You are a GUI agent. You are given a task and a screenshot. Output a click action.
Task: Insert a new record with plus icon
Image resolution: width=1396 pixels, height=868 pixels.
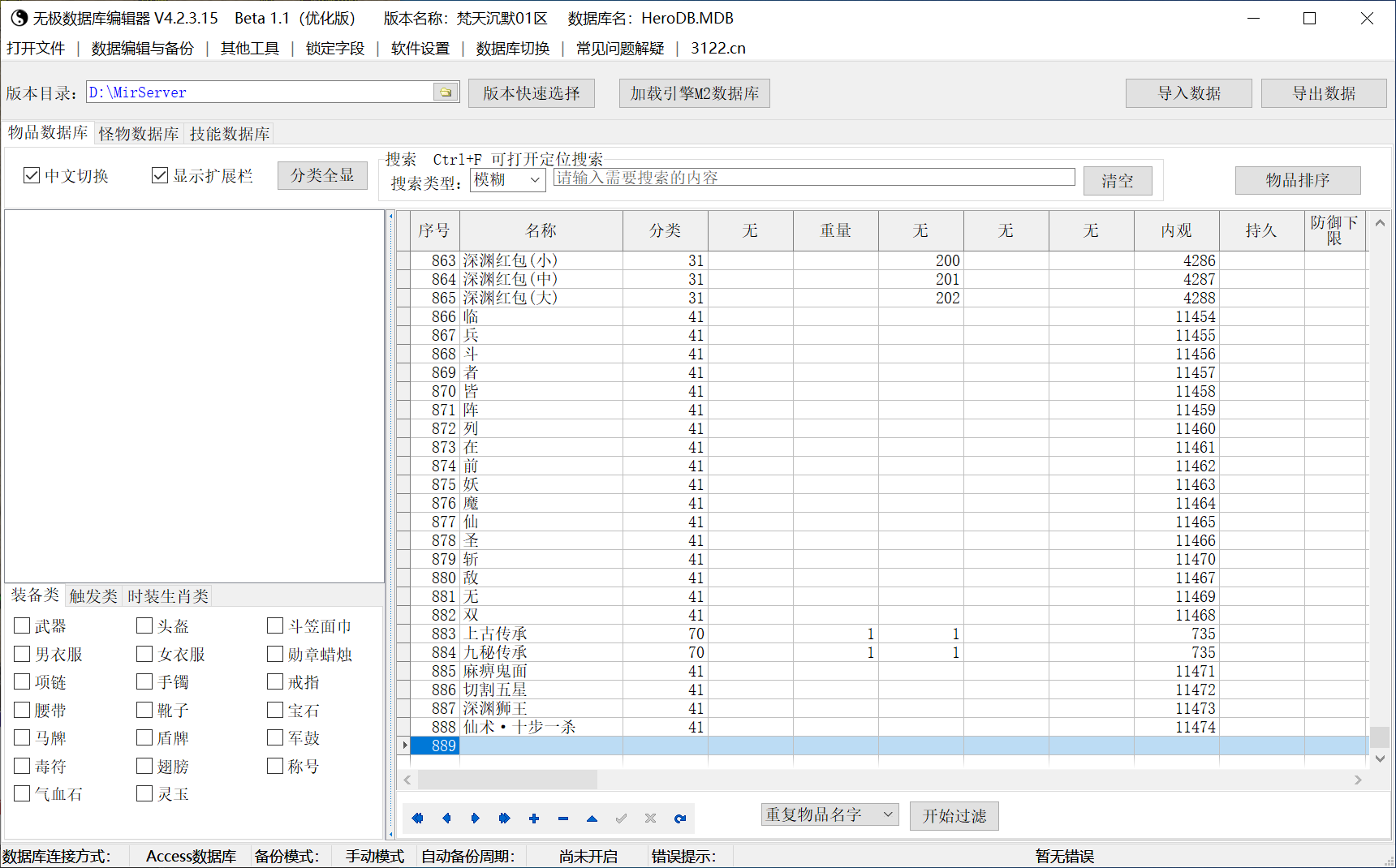[x=534, y=819]
